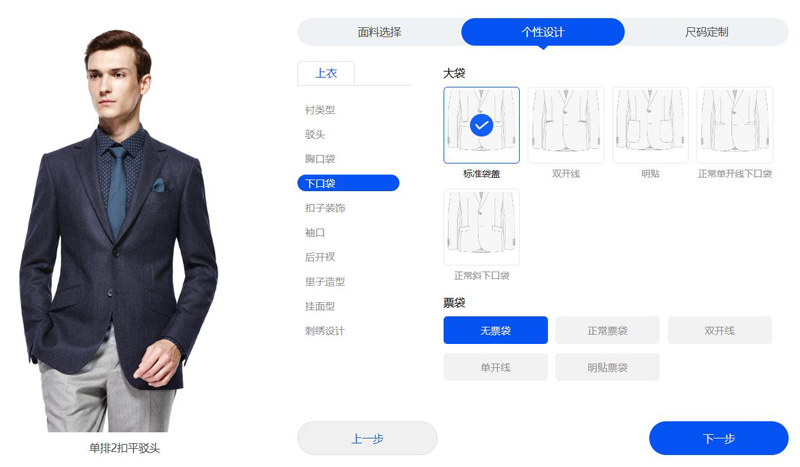
Task: Select the 标准袋盖 pocket style thumbnail
Action: pos(481,125)
